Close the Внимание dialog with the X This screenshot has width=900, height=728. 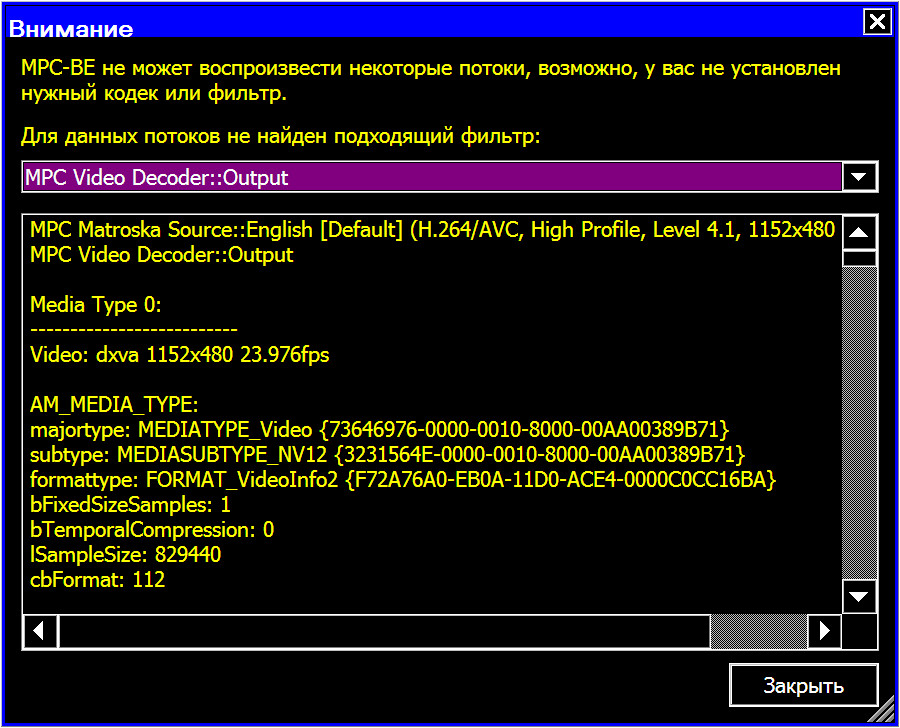pos(877,22)
